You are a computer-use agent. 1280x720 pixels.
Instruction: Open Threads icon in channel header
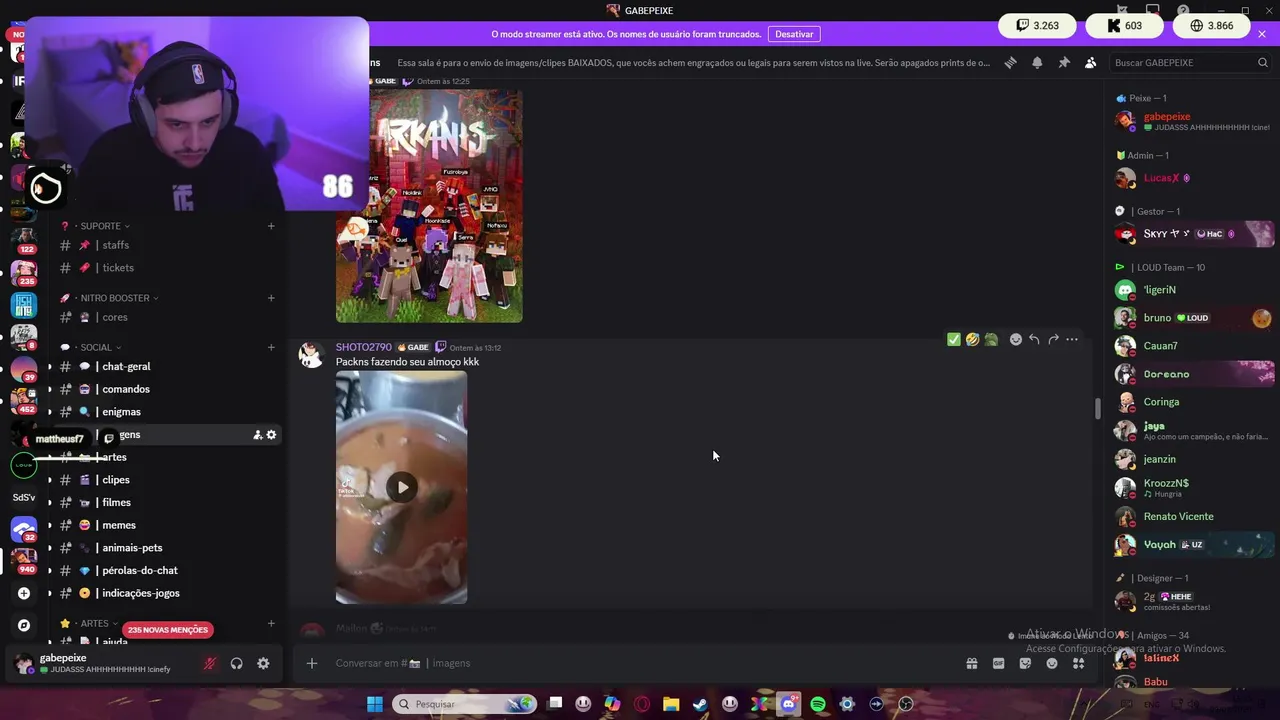click(1010, 62)
